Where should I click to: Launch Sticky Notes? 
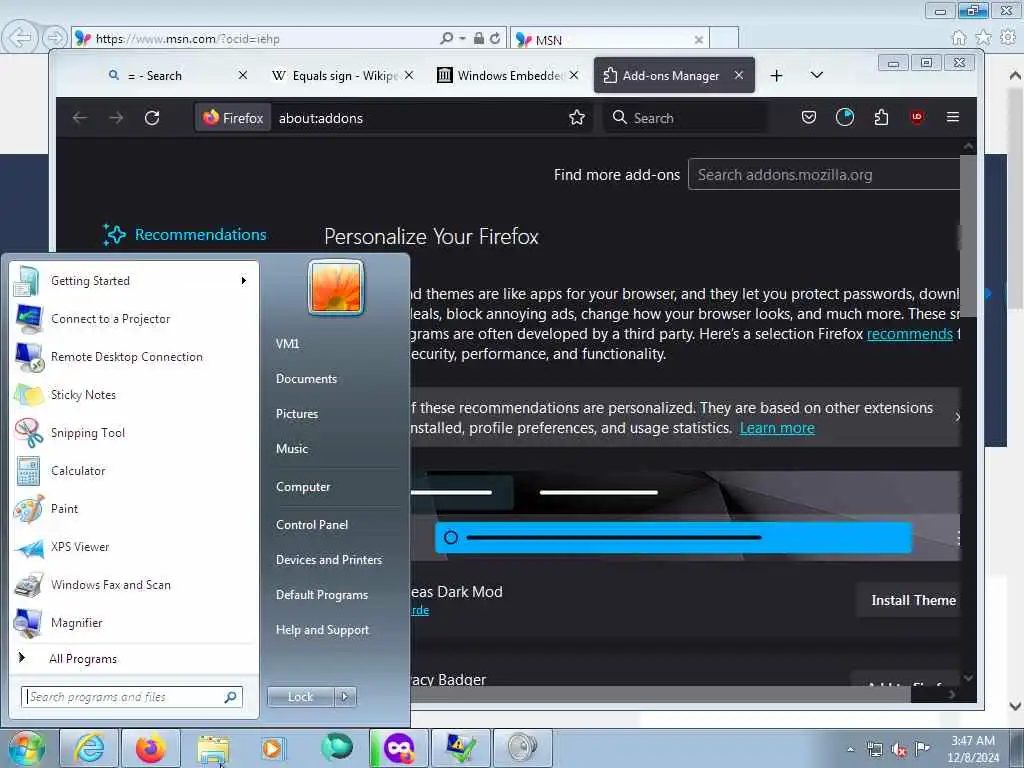coord(135,394)
